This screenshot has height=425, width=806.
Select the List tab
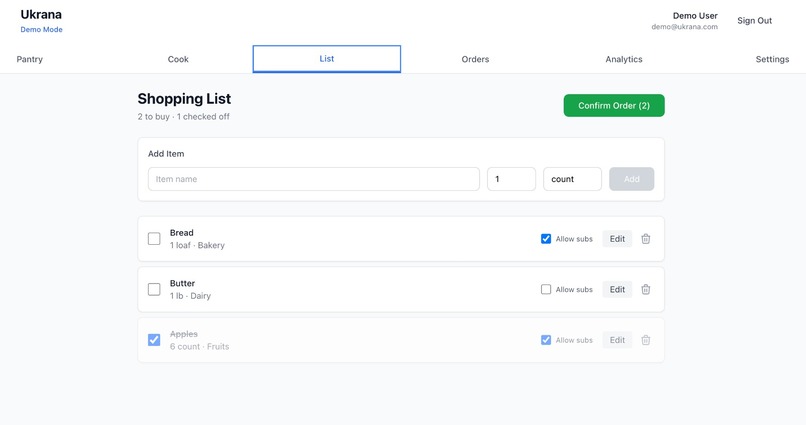click(x=326, y=59)
